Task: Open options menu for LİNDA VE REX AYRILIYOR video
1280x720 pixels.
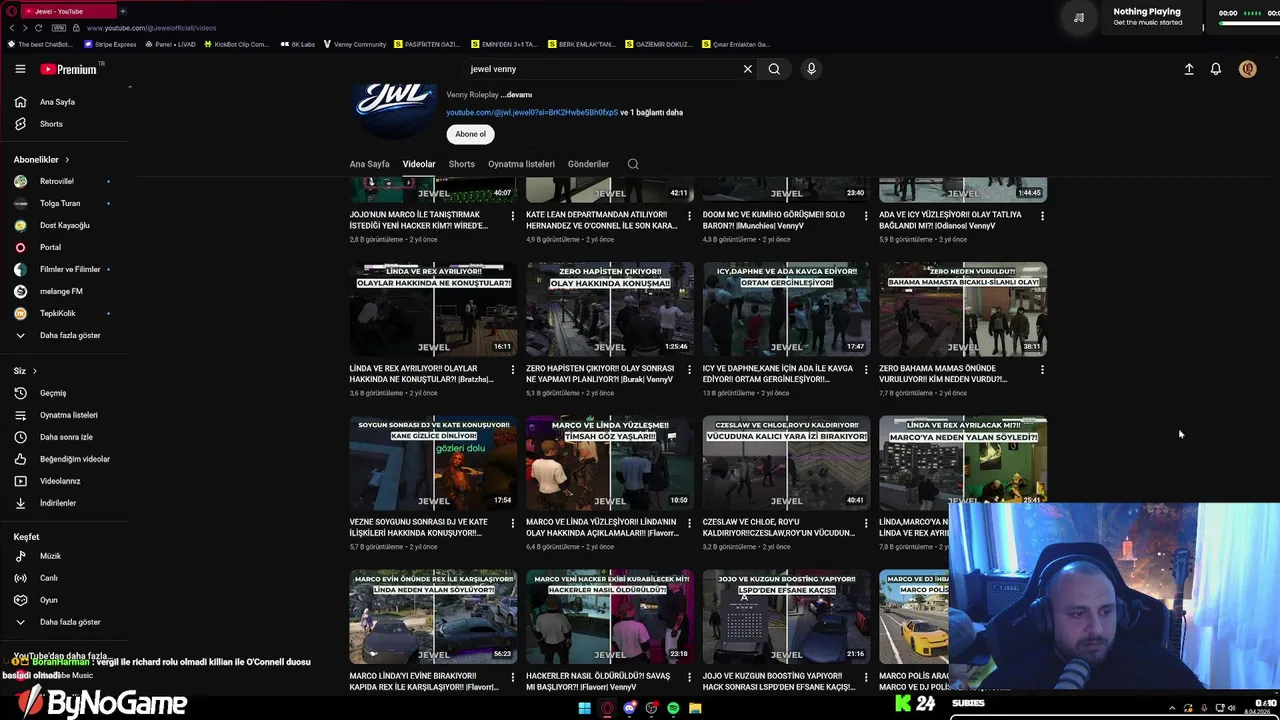Action: pyautogui.click(x=513, y=370)
